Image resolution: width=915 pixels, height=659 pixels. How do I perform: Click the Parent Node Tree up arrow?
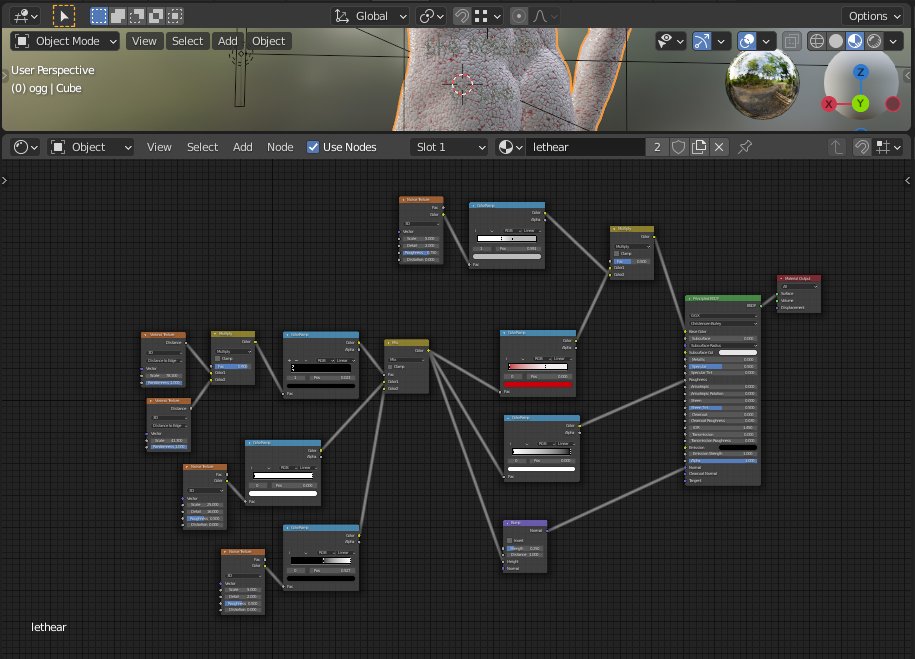tap(836, 147)
